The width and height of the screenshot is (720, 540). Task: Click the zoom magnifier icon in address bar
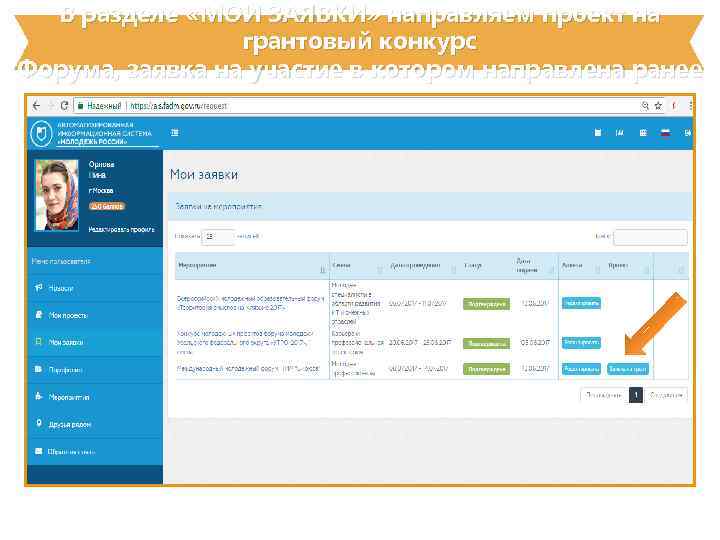pyautogui.click(x=645, y=106)
